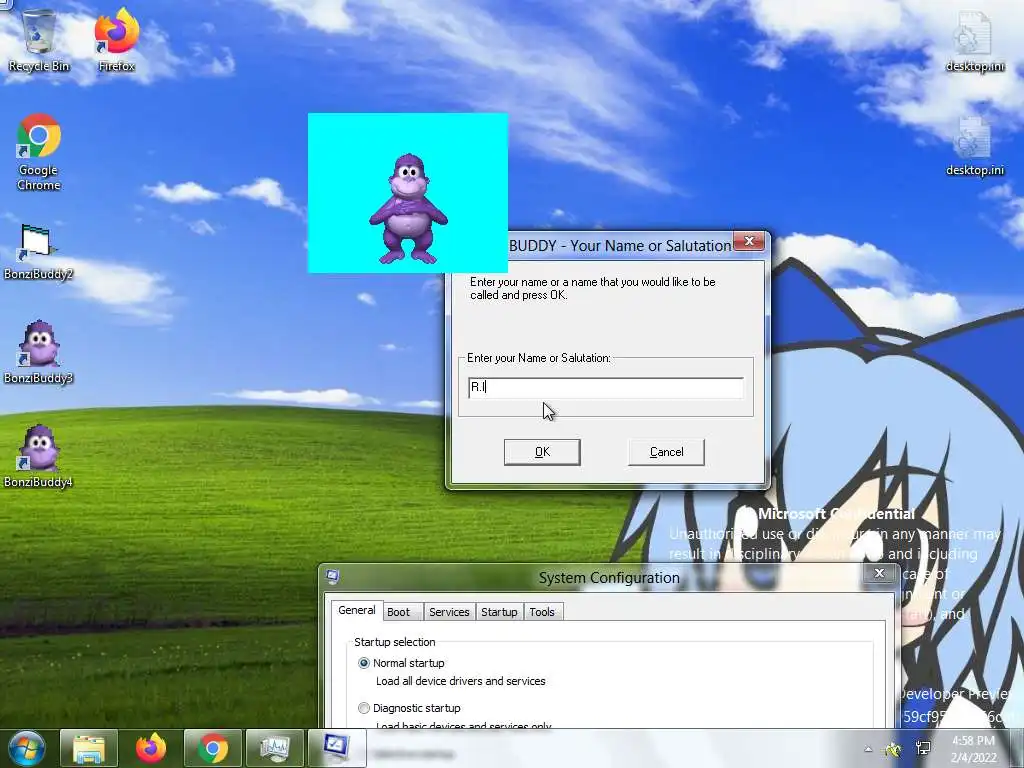Show hidden system tray icons

point(869,749)
